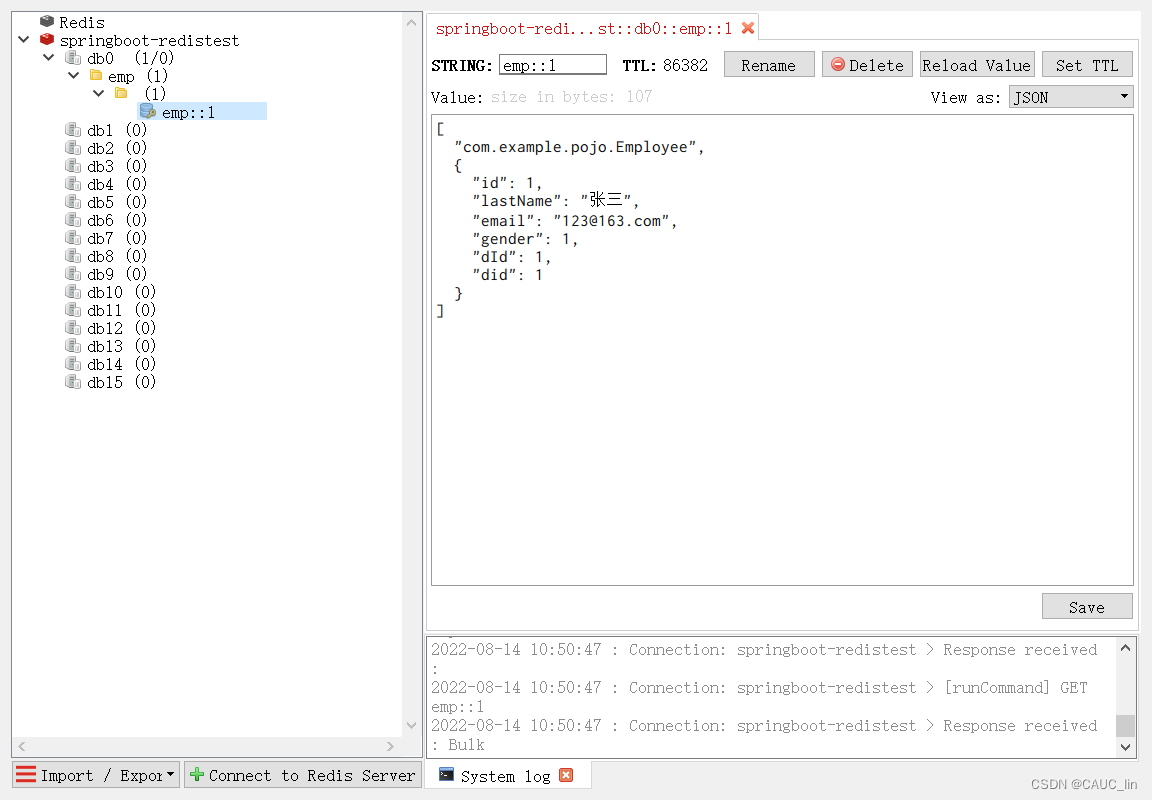
Task: Click the db8 database icon
Action: tap(73, 256)
